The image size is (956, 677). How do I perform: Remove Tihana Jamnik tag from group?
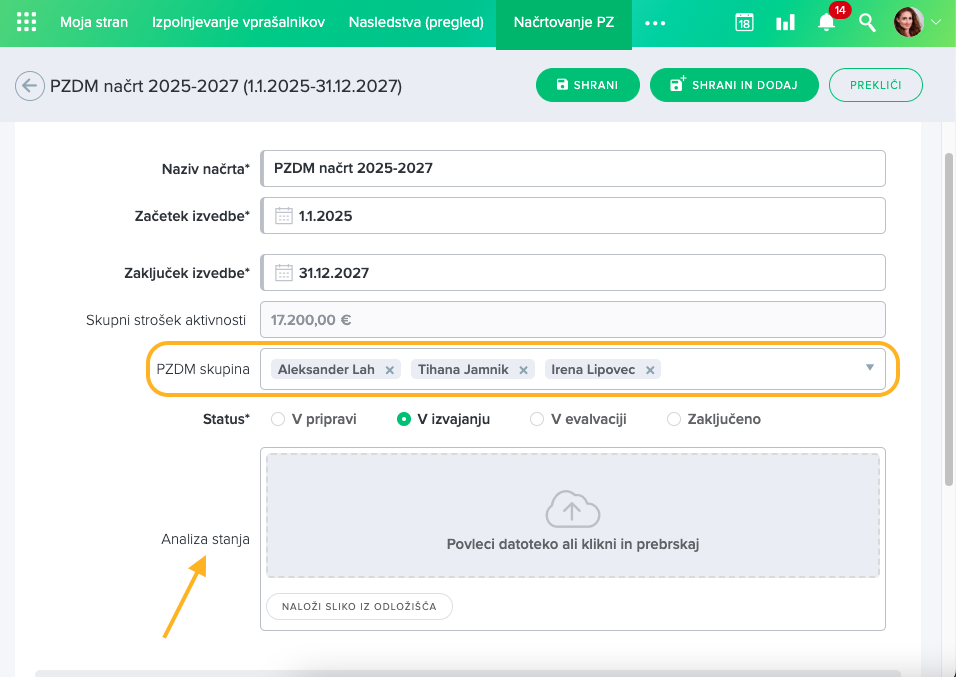(523, 370)
